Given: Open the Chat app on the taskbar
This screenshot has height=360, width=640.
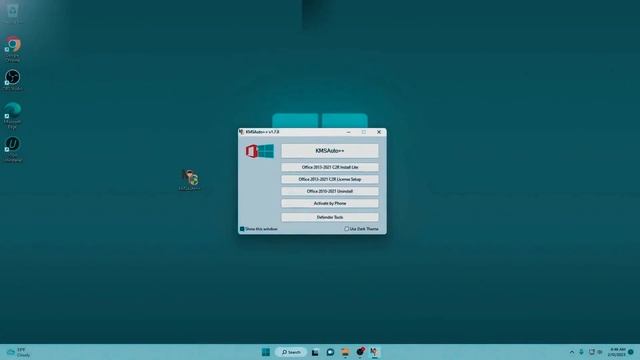Looking at the screenshot, I should coord(330,352).
